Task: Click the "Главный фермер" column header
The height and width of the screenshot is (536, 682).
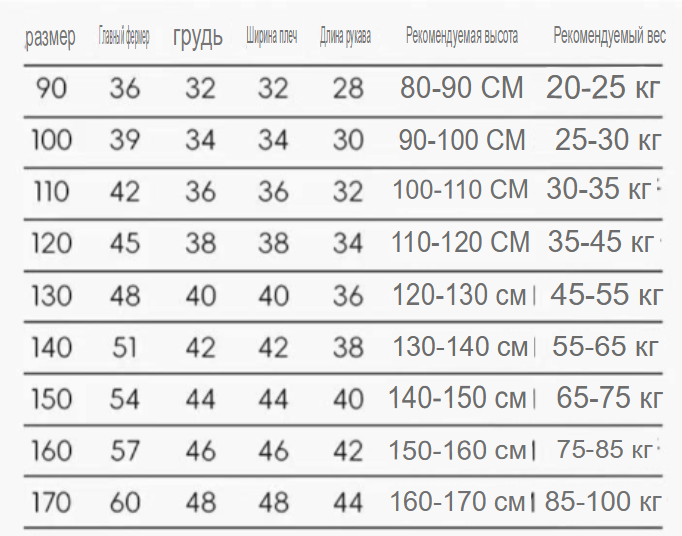Action: click(x=124, y=36)
